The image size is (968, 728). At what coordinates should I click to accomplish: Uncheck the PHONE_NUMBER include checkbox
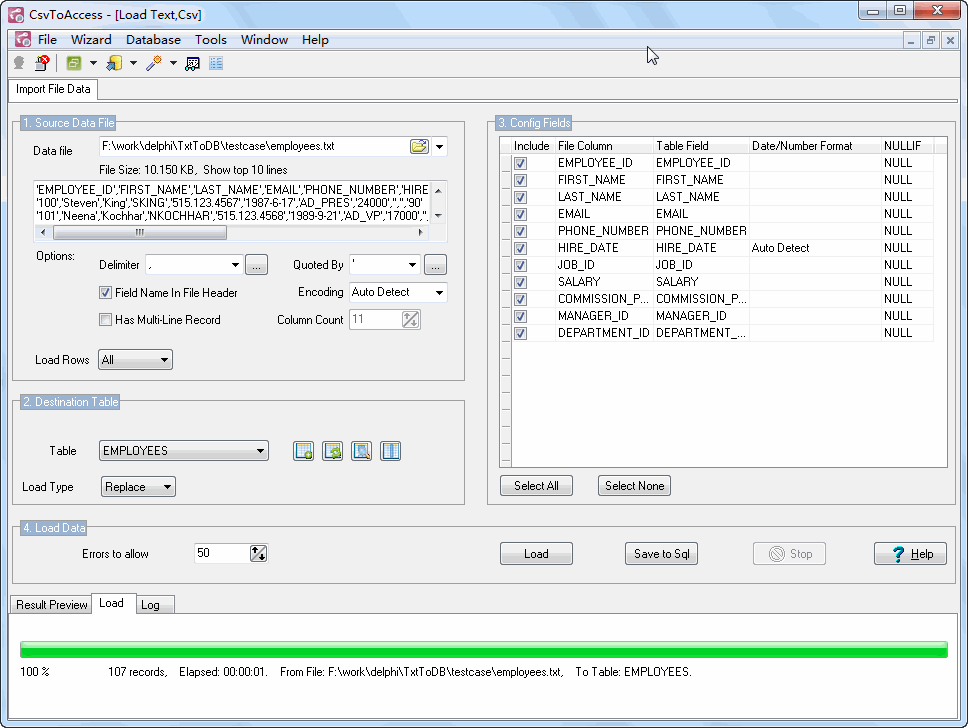point(520,232)
